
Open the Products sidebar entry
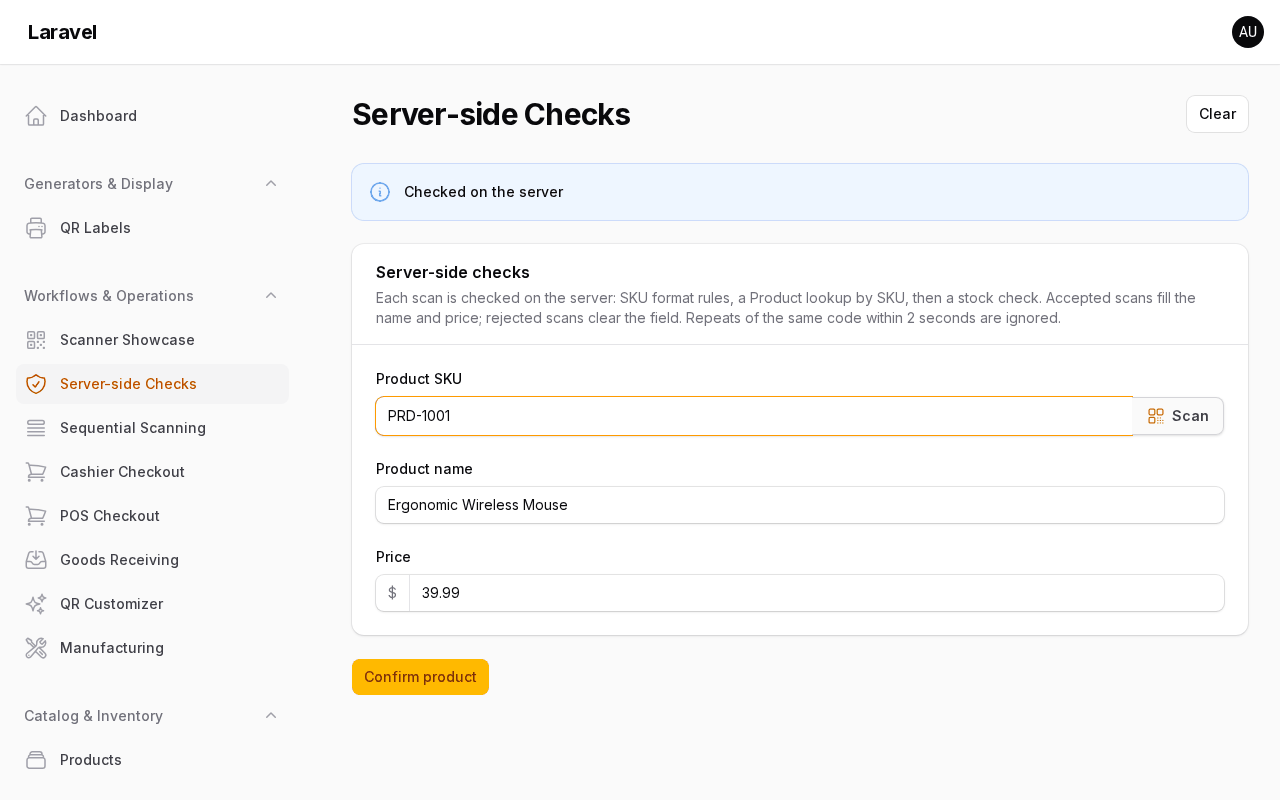coord(152,760)
